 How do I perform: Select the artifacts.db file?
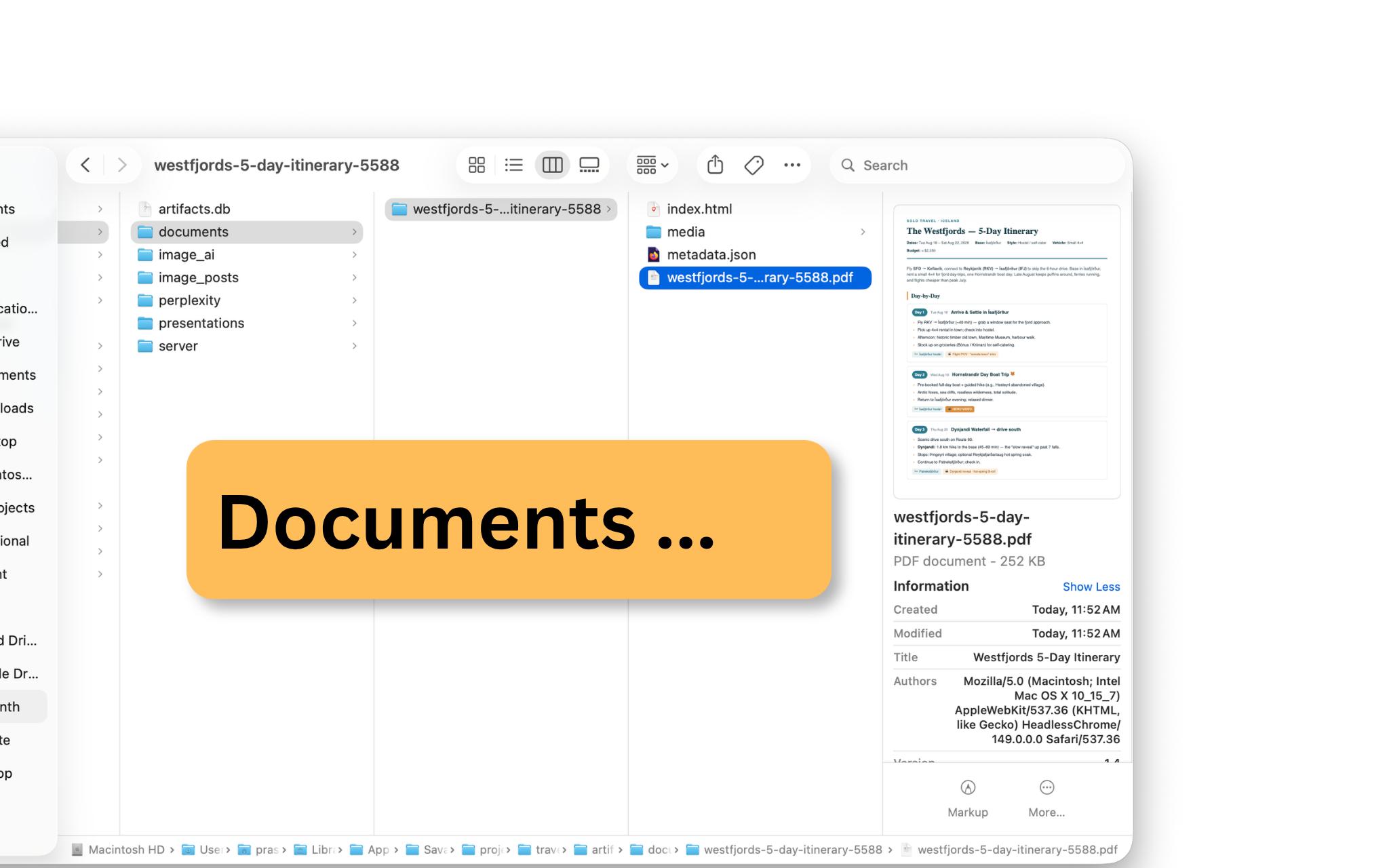point(247,209)
